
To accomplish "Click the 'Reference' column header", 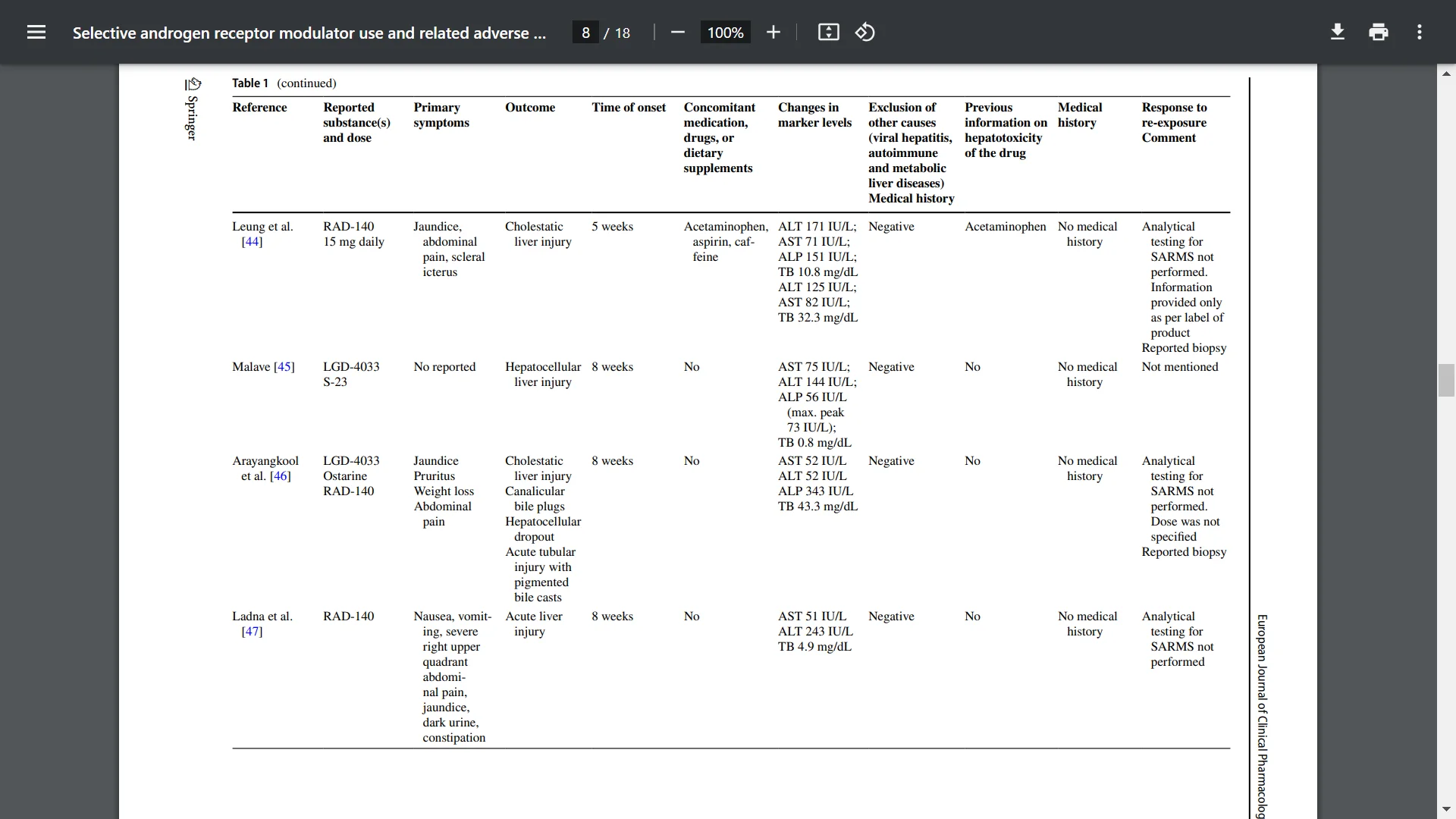I will pos(259,108).
